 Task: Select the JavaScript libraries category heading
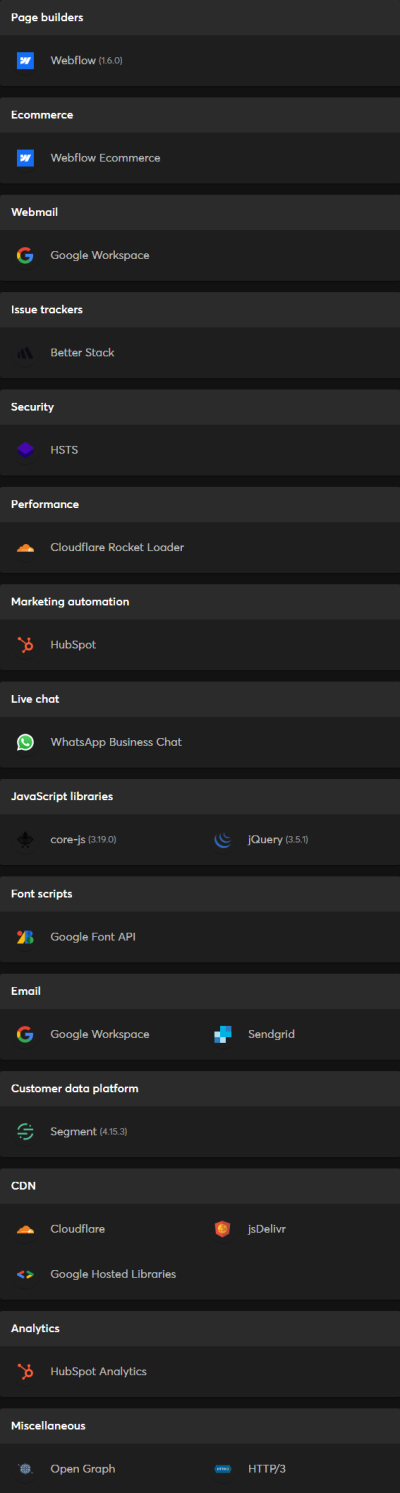62,796
